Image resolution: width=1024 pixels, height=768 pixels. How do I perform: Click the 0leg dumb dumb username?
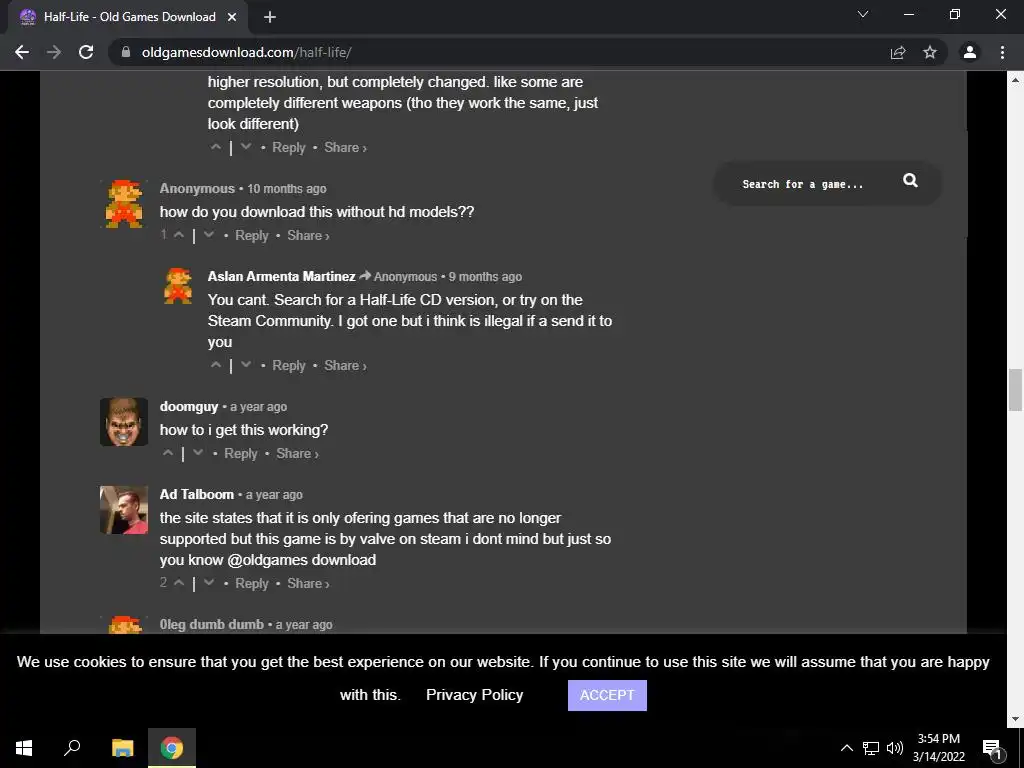[212, 624]
